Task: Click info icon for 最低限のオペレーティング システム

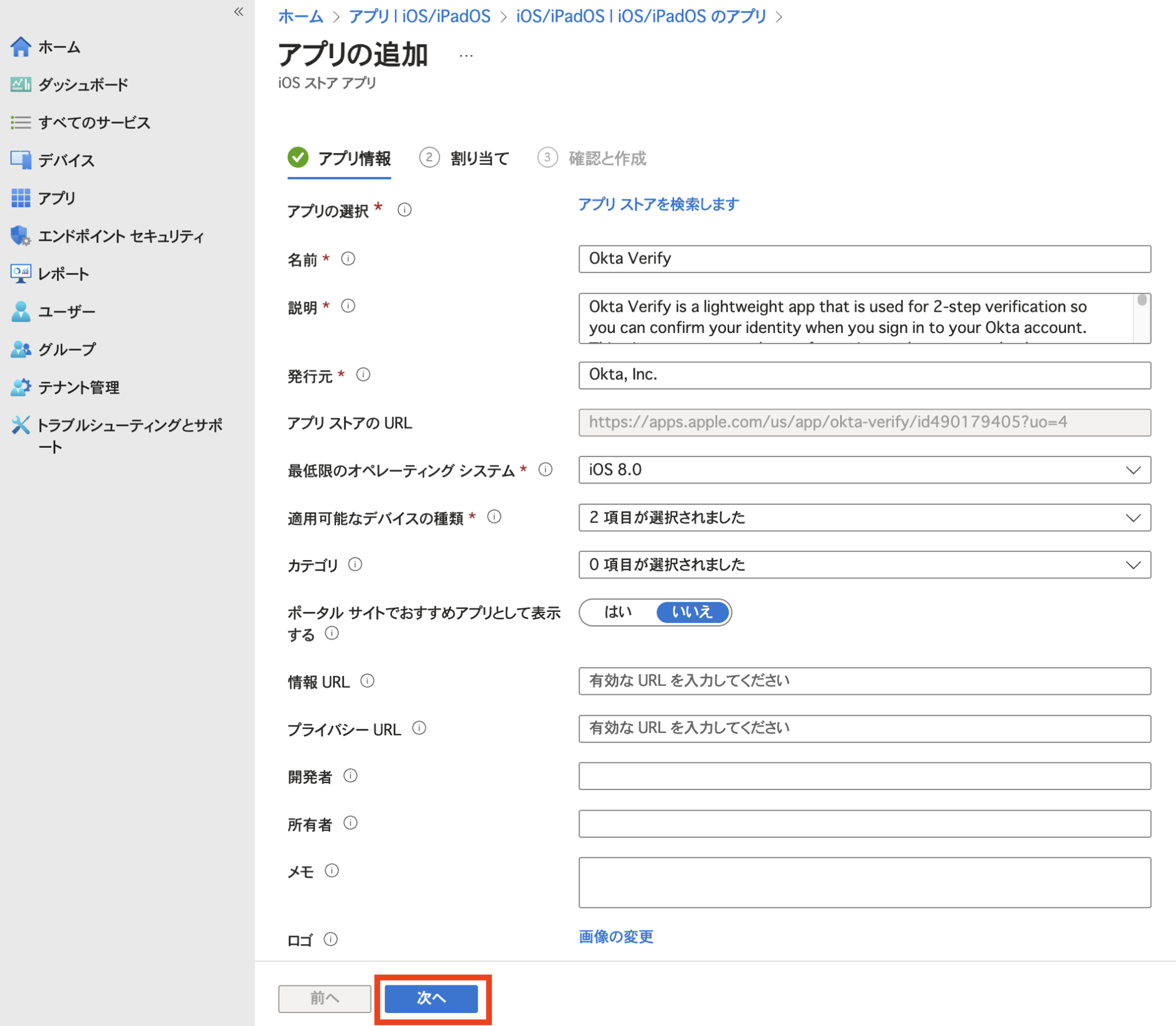Action: pos(546,469)
